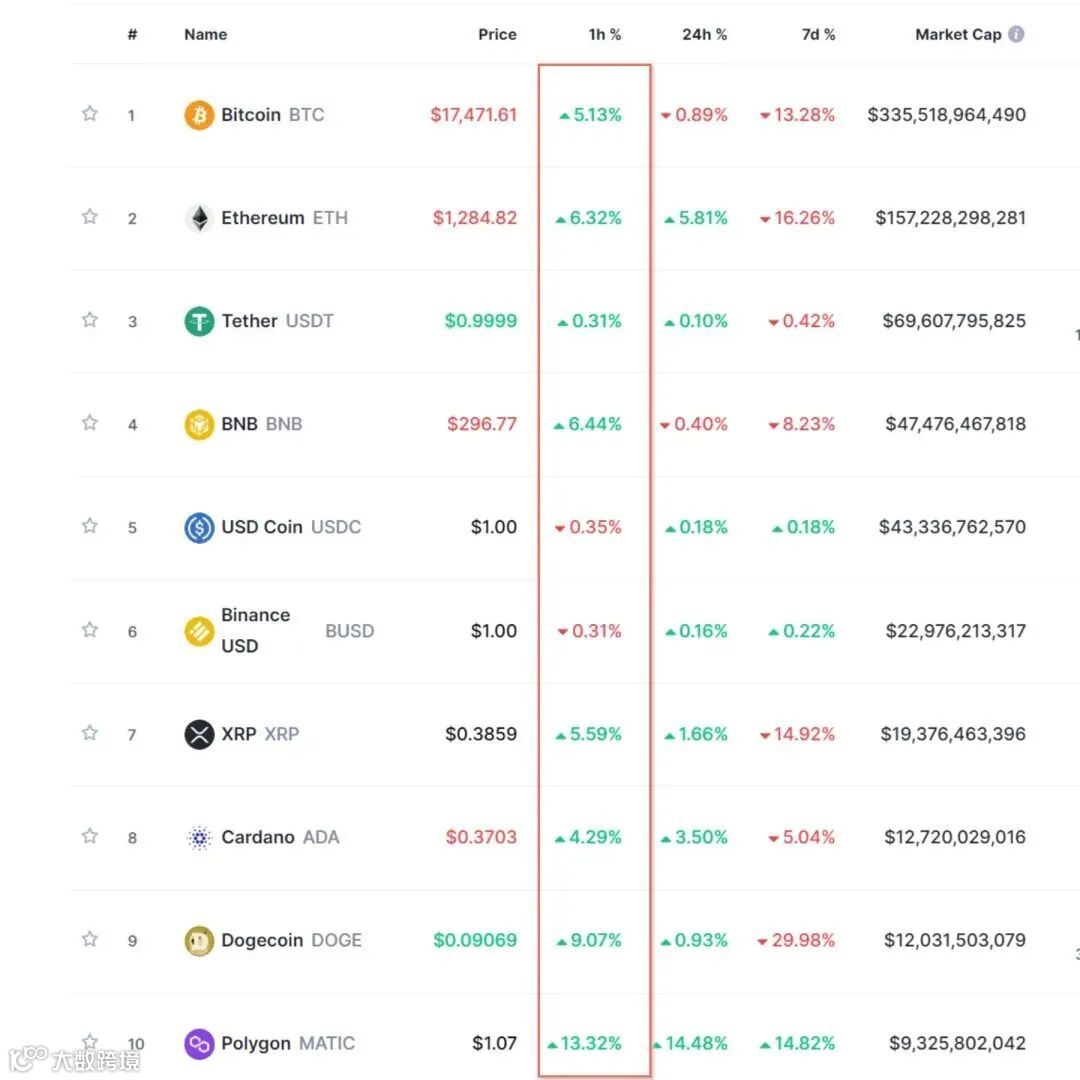
Task: Star Bitcoin to add to watchlist
Action: pos(90,114)
